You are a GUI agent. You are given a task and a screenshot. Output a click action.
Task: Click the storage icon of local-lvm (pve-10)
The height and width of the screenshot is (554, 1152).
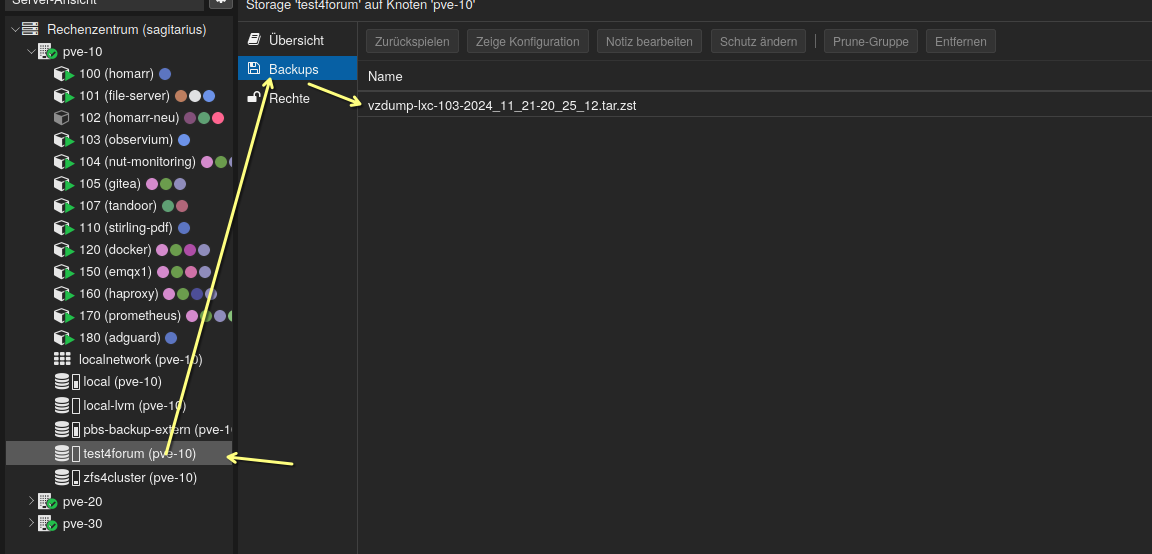tap(67, 406)
